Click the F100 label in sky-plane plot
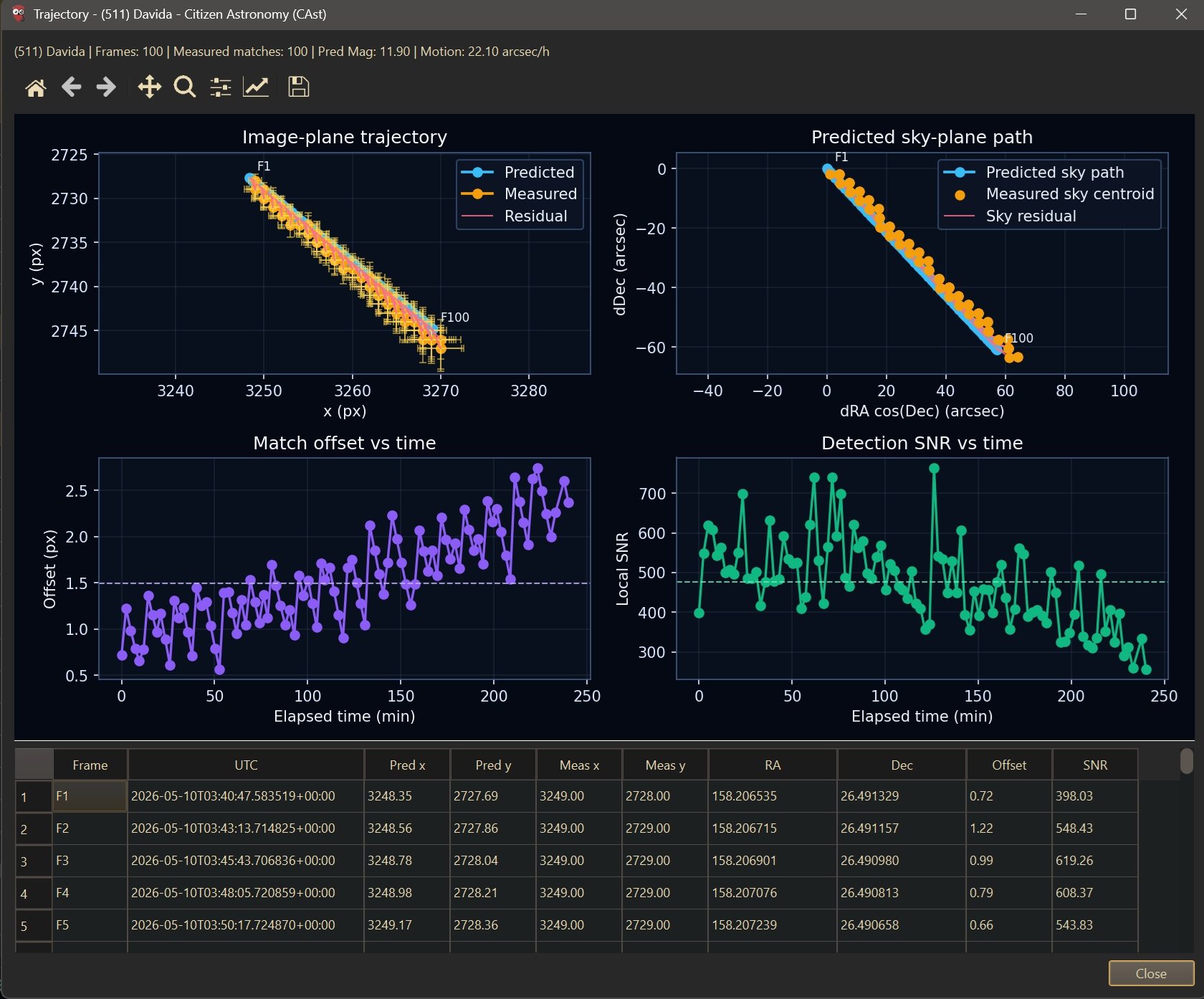The height and width of the screenshot is (999, 1204). pos(1018,338)
